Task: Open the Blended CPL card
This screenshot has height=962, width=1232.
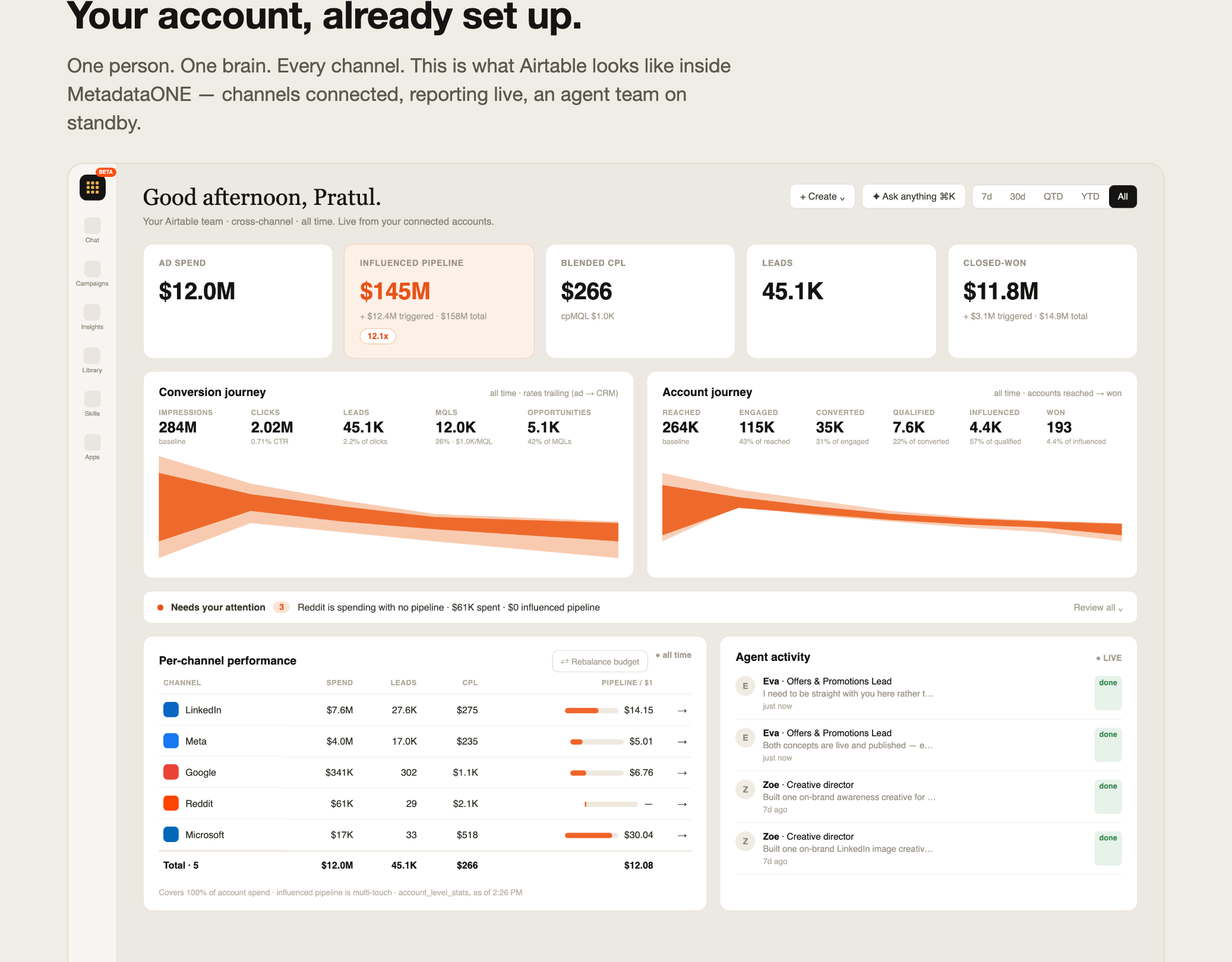Action: 640,301
